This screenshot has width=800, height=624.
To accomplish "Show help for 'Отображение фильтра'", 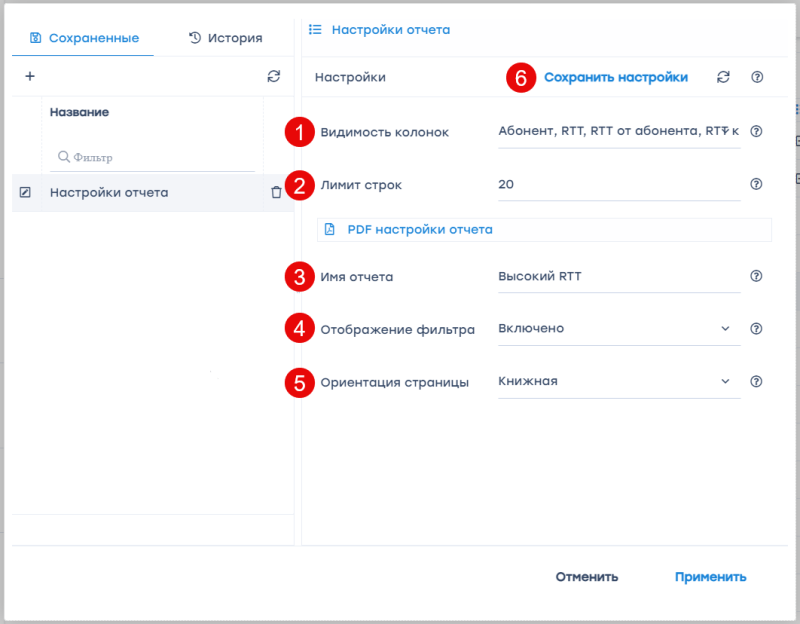I will (756, 328).
